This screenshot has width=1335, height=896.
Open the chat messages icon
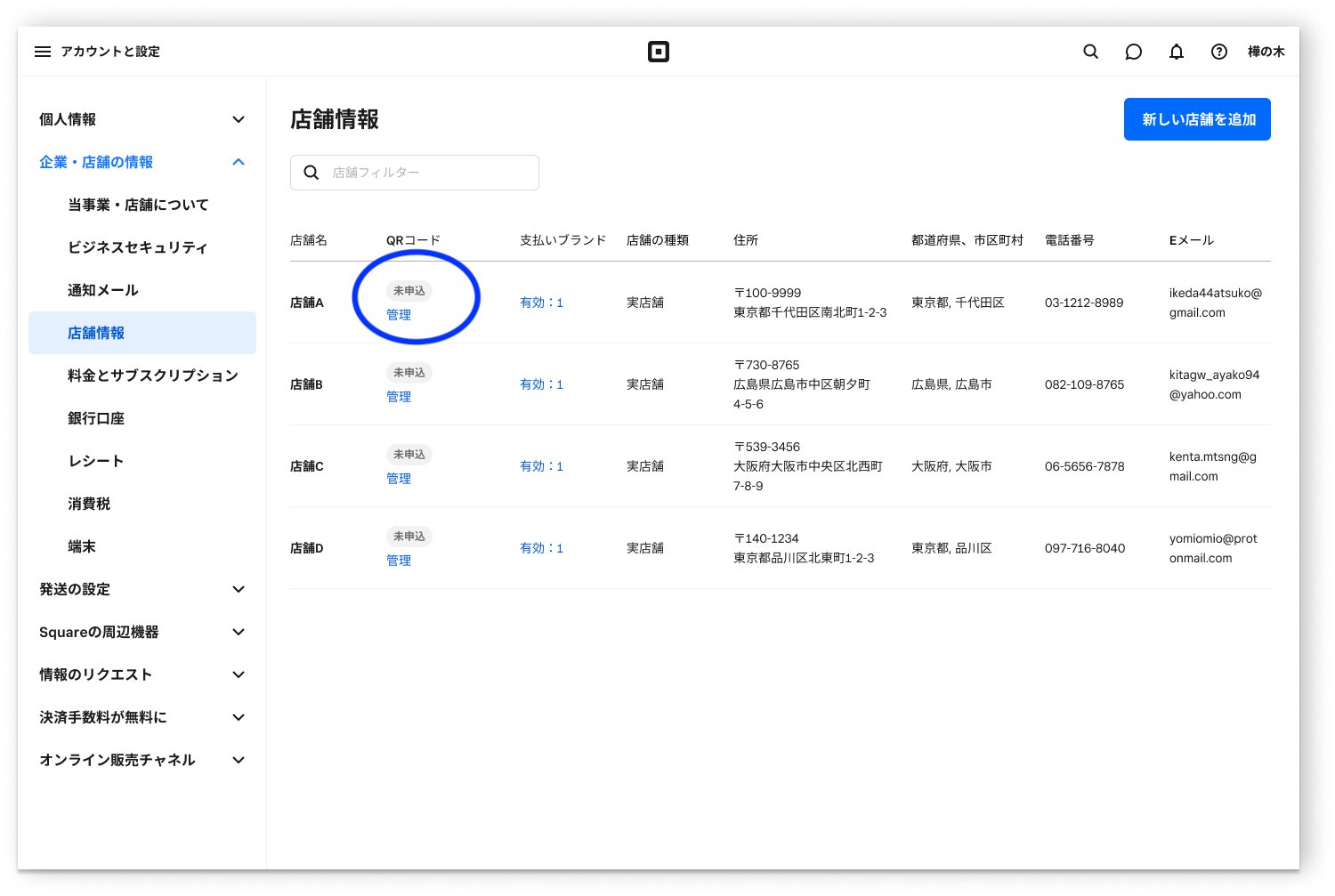tap(1133, 52)
